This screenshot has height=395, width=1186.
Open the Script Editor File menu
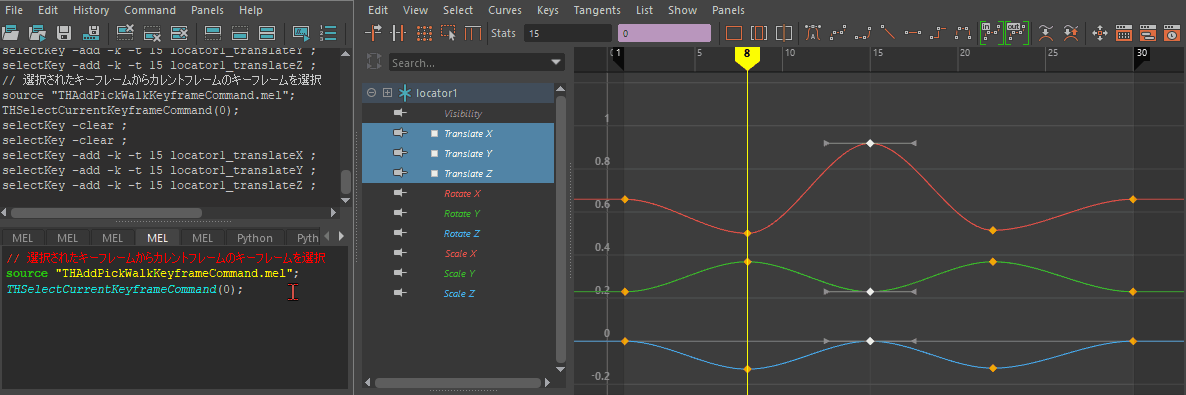(x=14, y=10)
